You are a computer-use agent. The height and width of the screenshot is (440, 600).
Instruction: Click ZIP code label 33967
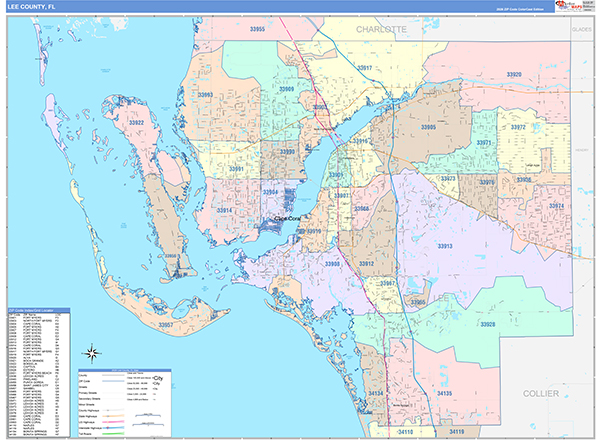[x=387, y=284]
